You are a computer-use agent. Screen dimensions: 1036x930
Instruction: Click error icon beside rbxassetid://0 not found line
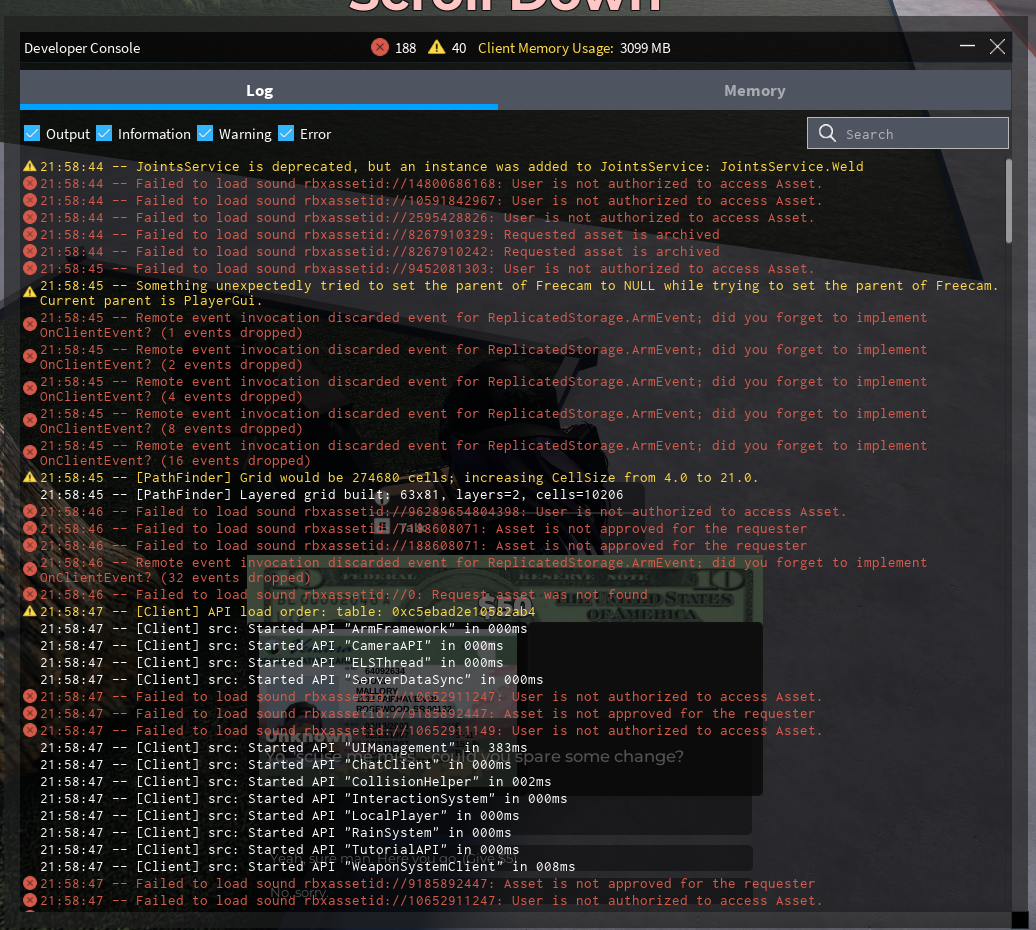pos(30,594)
